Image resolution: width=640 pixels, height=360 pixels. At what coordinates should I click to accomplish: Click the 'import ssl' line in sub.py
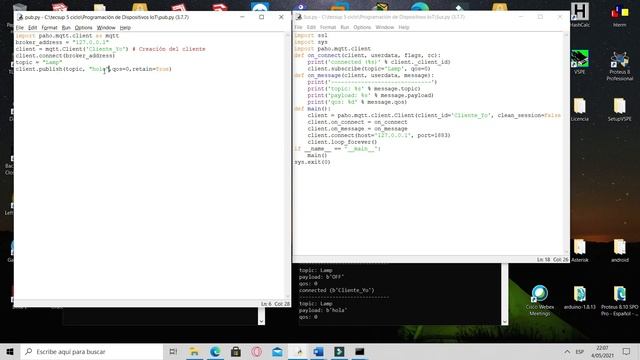pyautogui.click(x=311, y=36)
